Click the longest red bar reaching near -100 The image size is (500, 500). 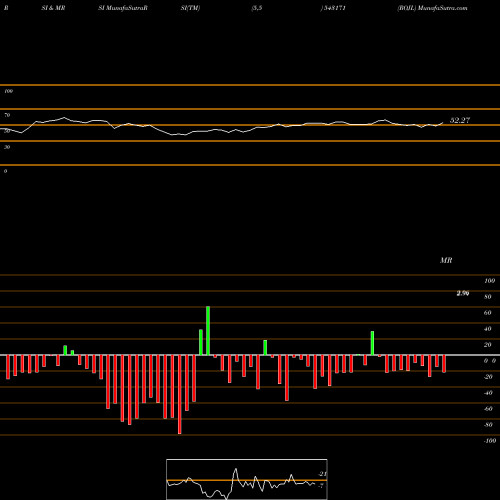[x=180, y=394]
